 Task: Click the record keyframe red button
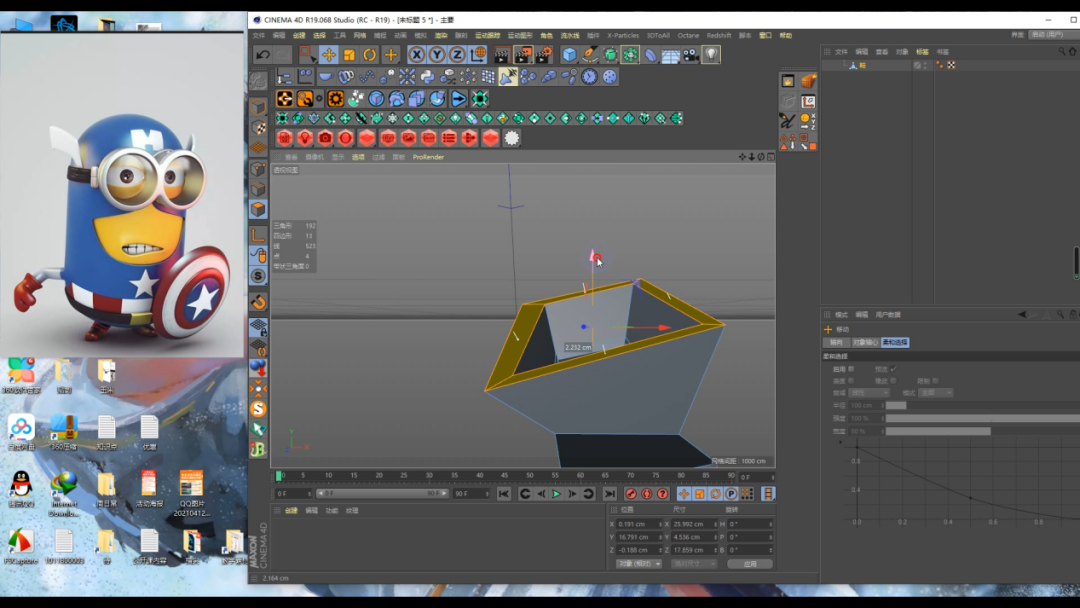click(x=630, y=494)
